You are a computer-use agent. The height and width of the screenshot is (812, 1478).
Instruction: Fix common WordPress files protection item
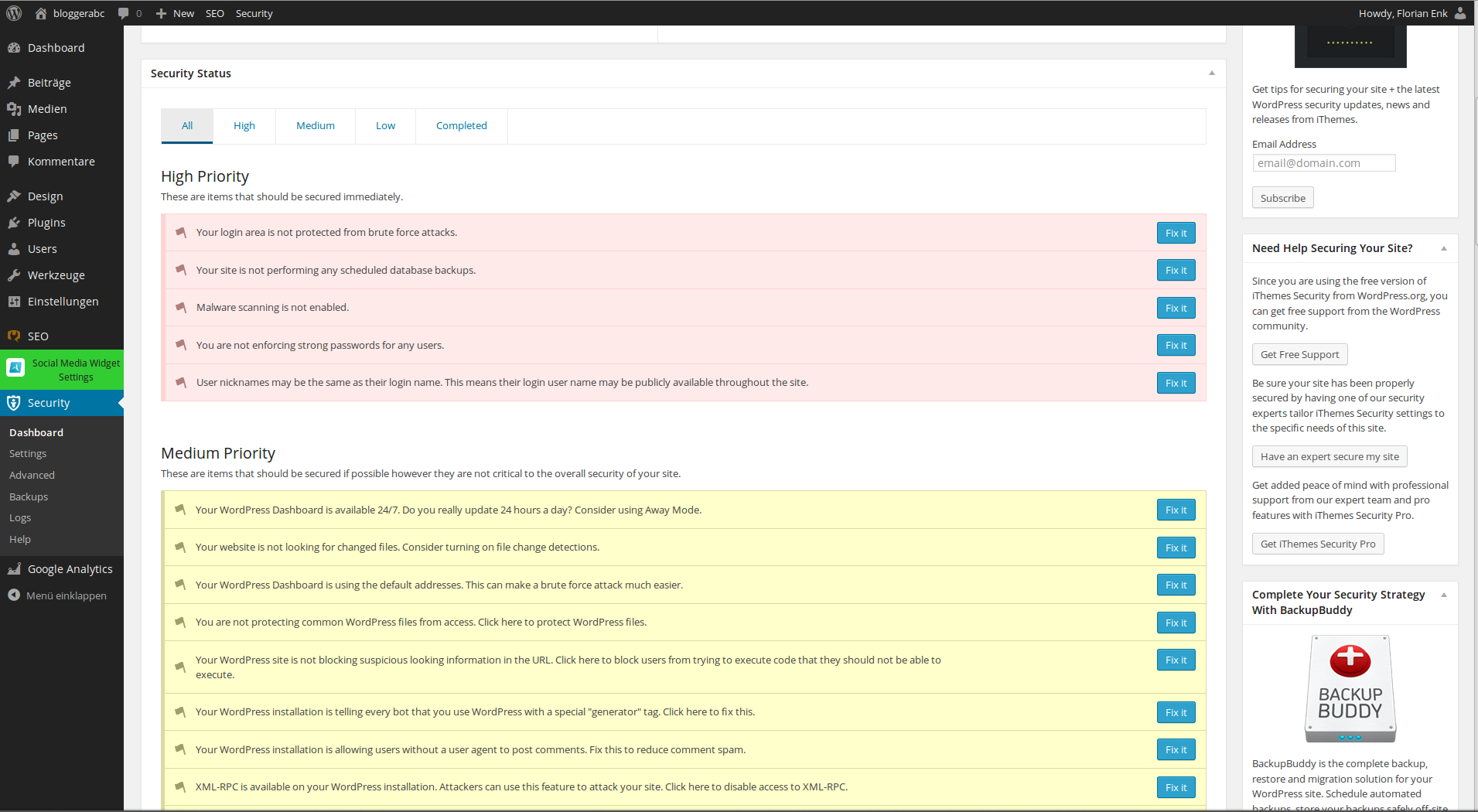(x=1176, y=623)
